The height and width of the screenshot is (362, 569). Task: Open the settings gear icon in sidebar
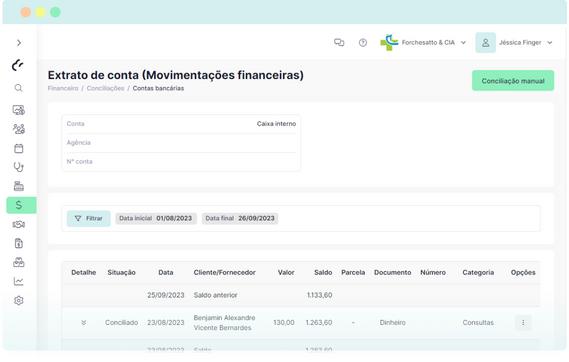tap(19, 301)
